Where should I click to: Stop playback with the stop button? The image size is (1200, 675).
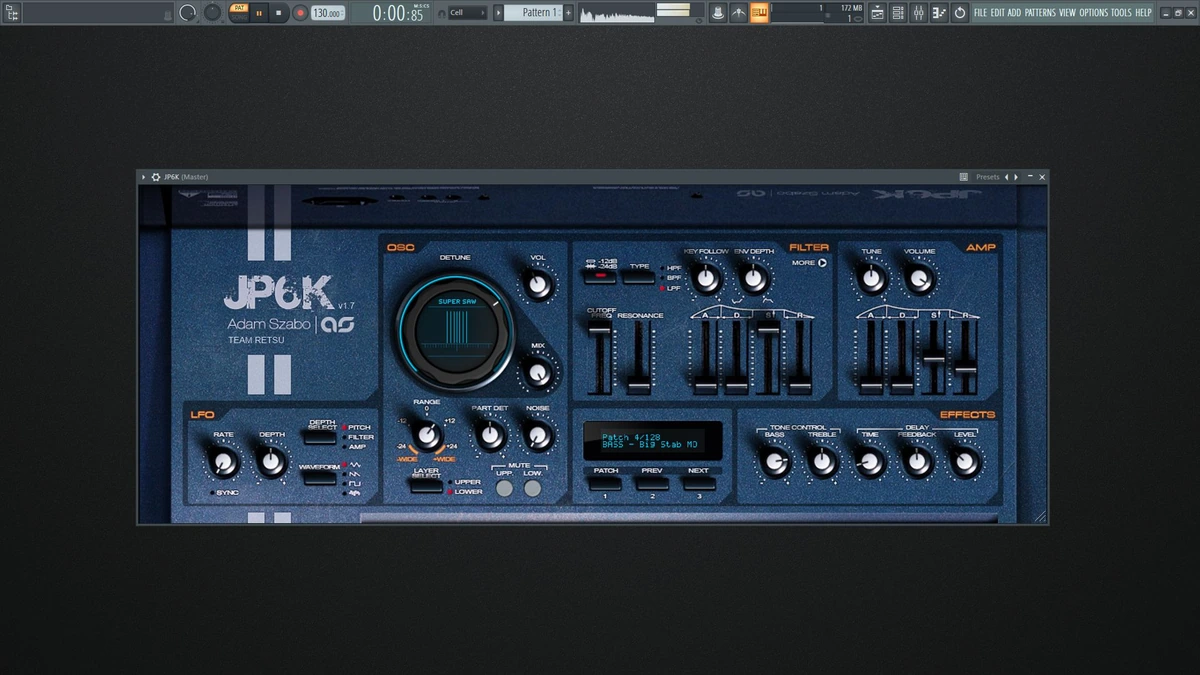pyautogui.click(x=279, y=13)
